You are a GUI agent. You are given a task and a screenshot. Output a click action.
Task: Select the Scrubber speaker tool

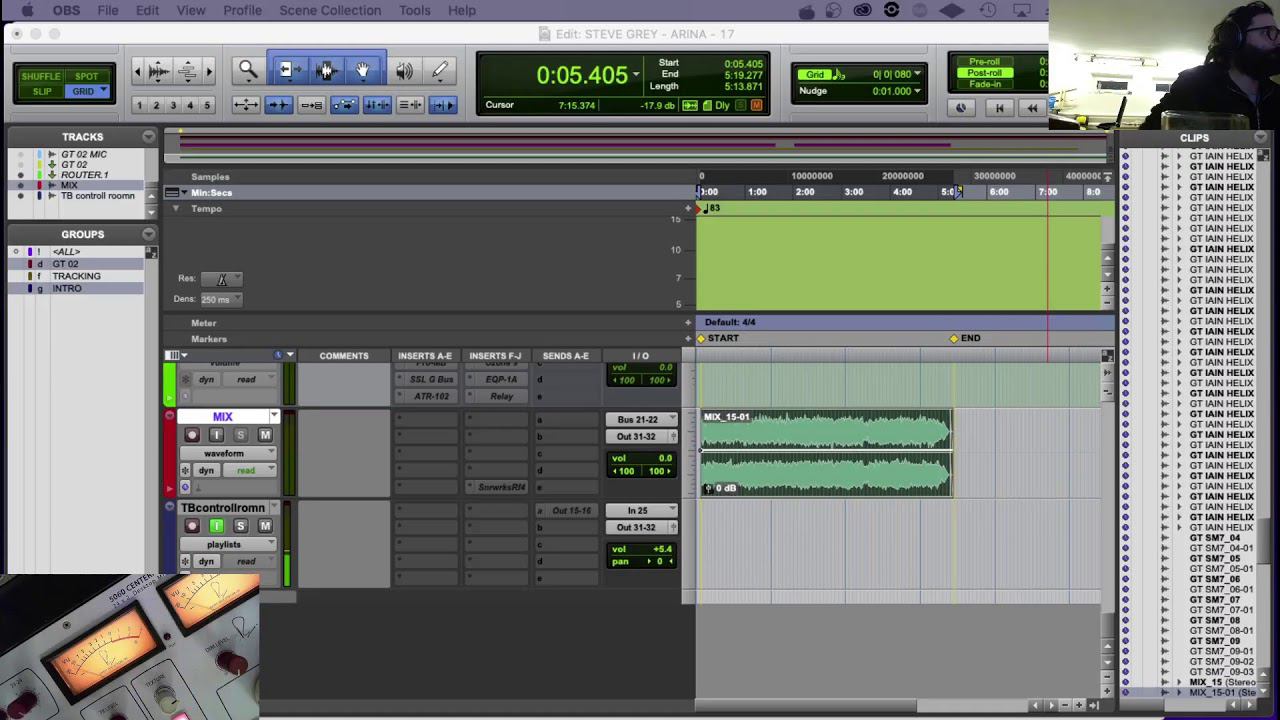[x=404, y=70]
